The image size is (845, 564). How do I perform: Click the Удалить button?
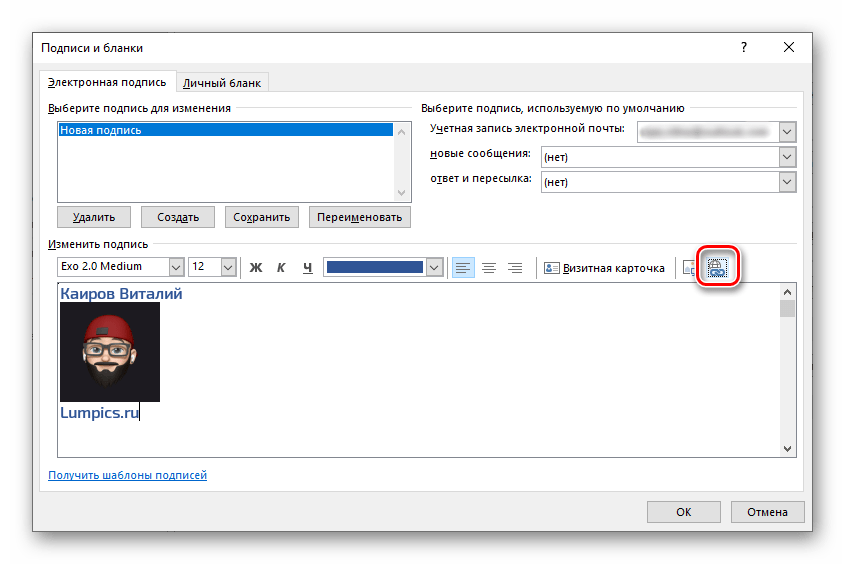(94, 217)
